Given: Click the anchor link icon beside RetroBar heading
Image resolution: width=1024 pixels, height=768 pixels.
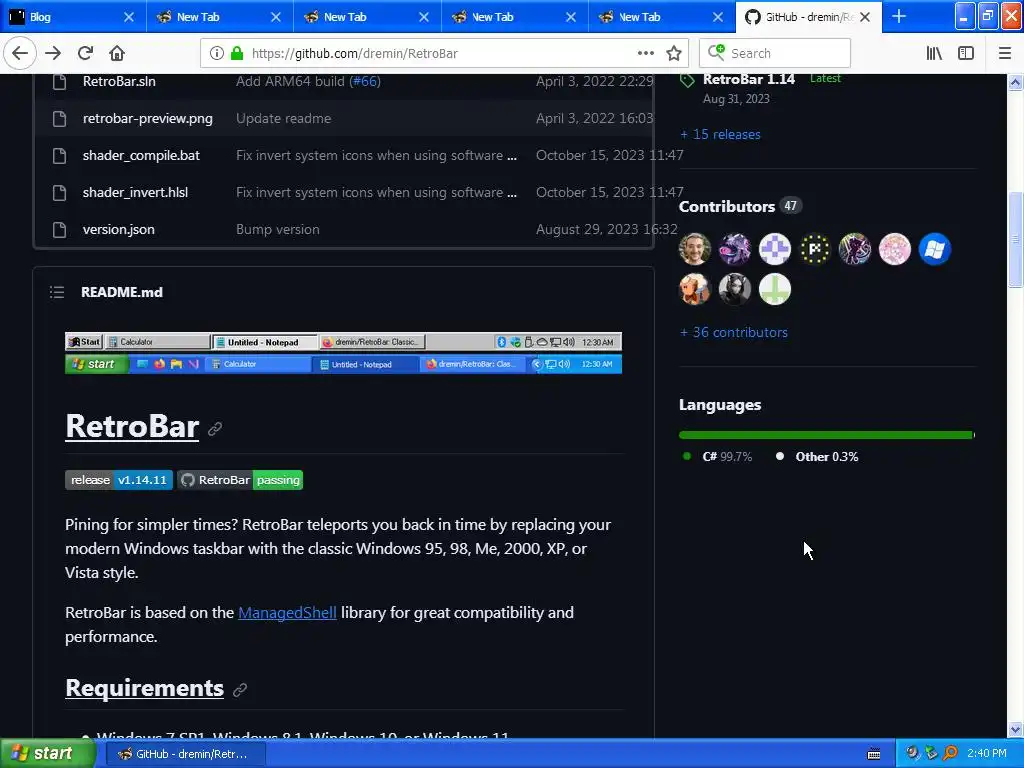Looking at the screenshot, I should 215,428.
